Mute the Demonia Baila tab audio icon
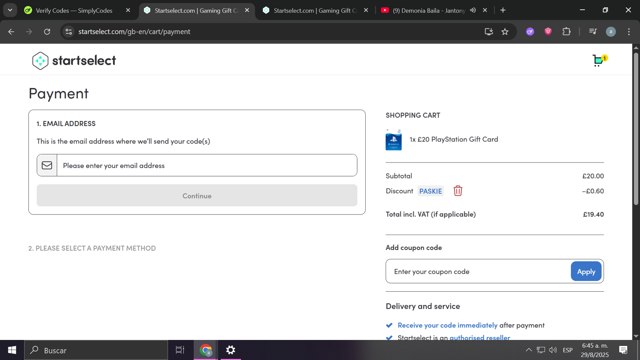 pos(473,10)
